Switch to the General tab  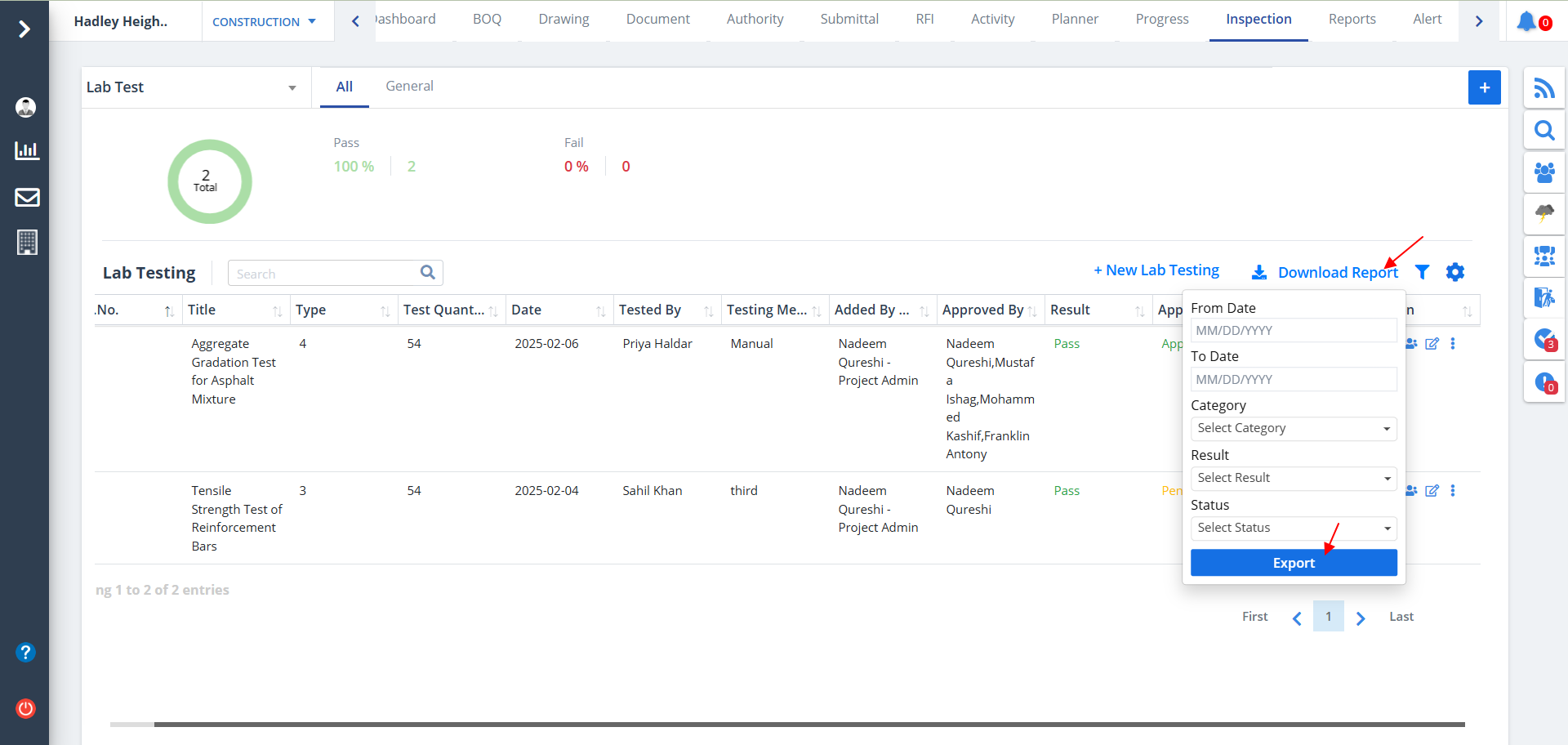point(409,87)
